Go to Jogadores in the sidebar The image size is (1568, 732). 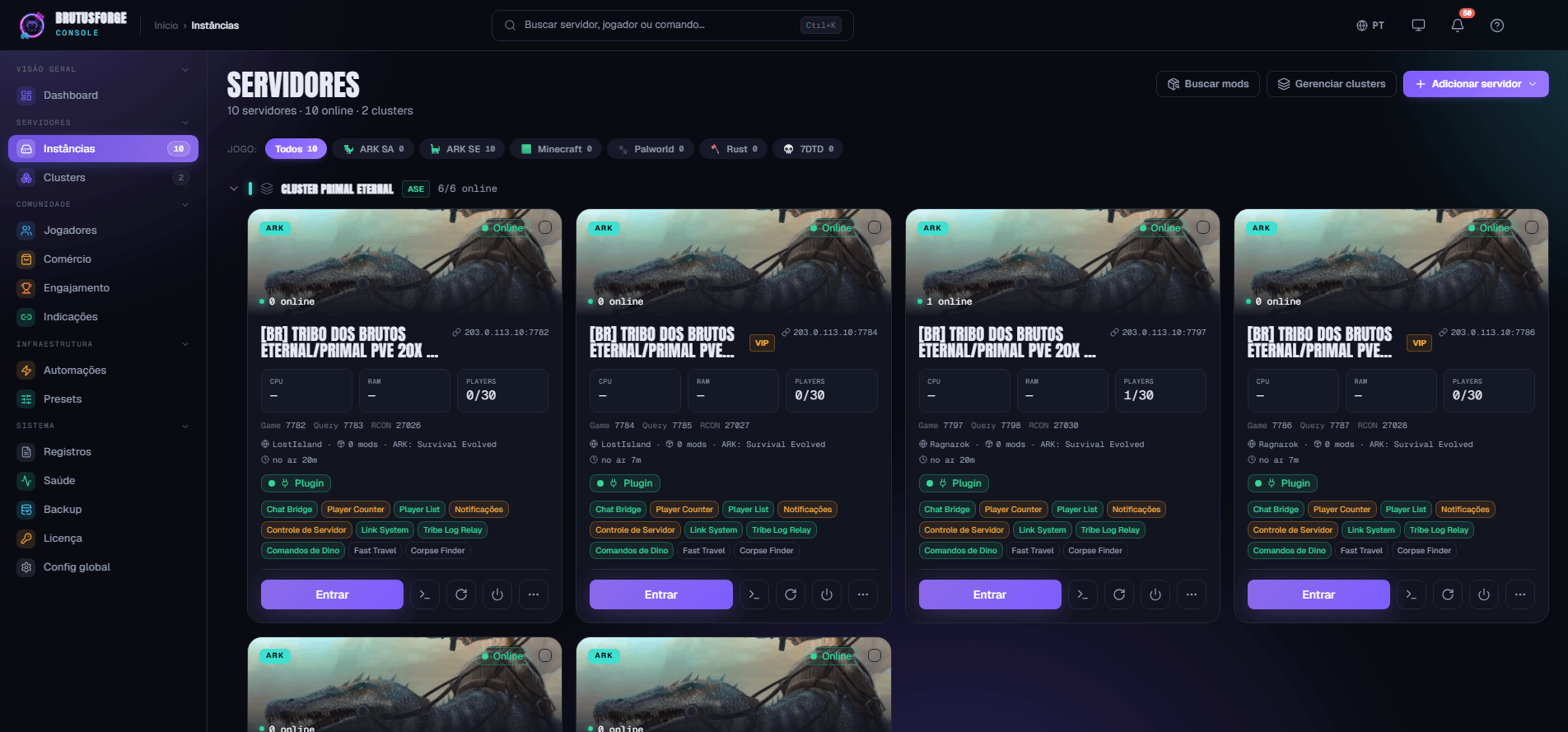pyautogui.click(x=104, y=231)
